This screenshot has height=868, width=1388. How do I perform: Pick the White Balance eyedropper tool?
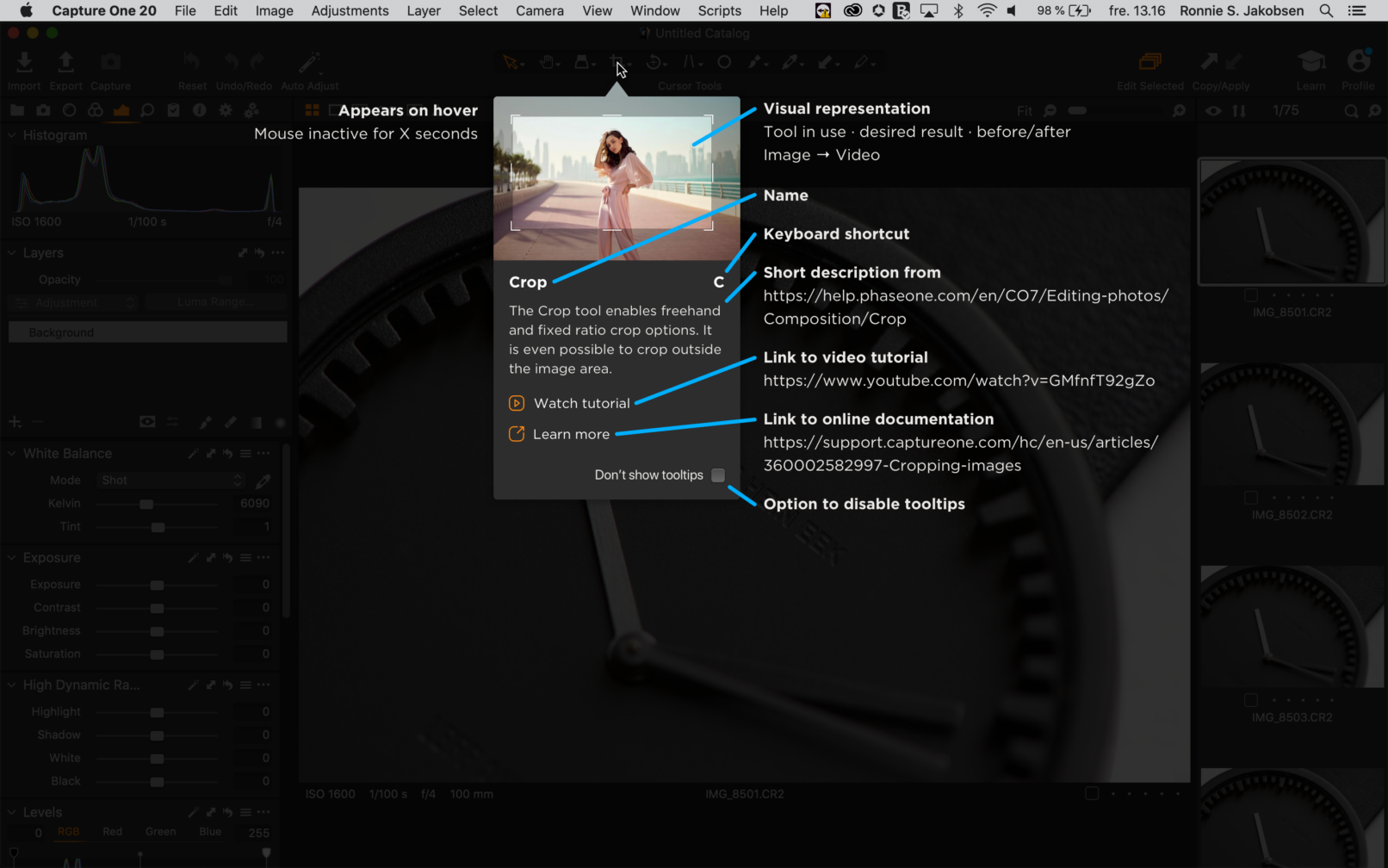pyautogui.click(x=263, y=480)
